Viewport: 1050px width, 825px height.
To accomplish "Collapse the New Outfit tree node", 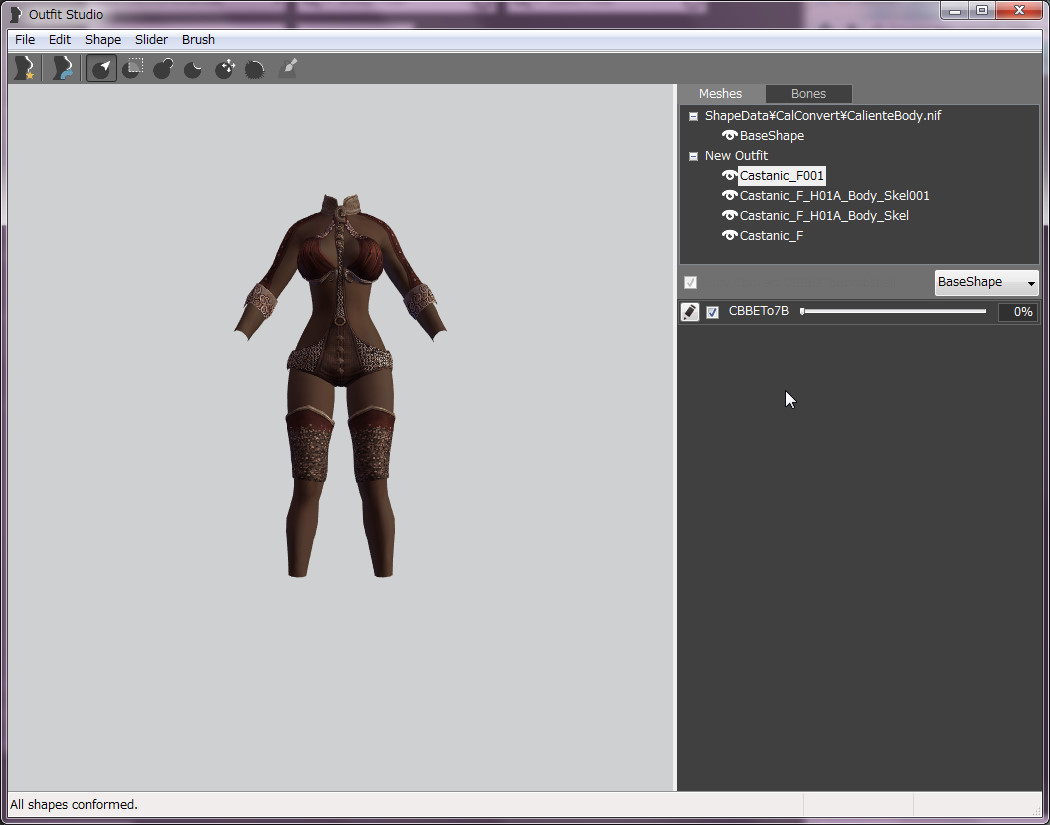I will coord(693,156).
